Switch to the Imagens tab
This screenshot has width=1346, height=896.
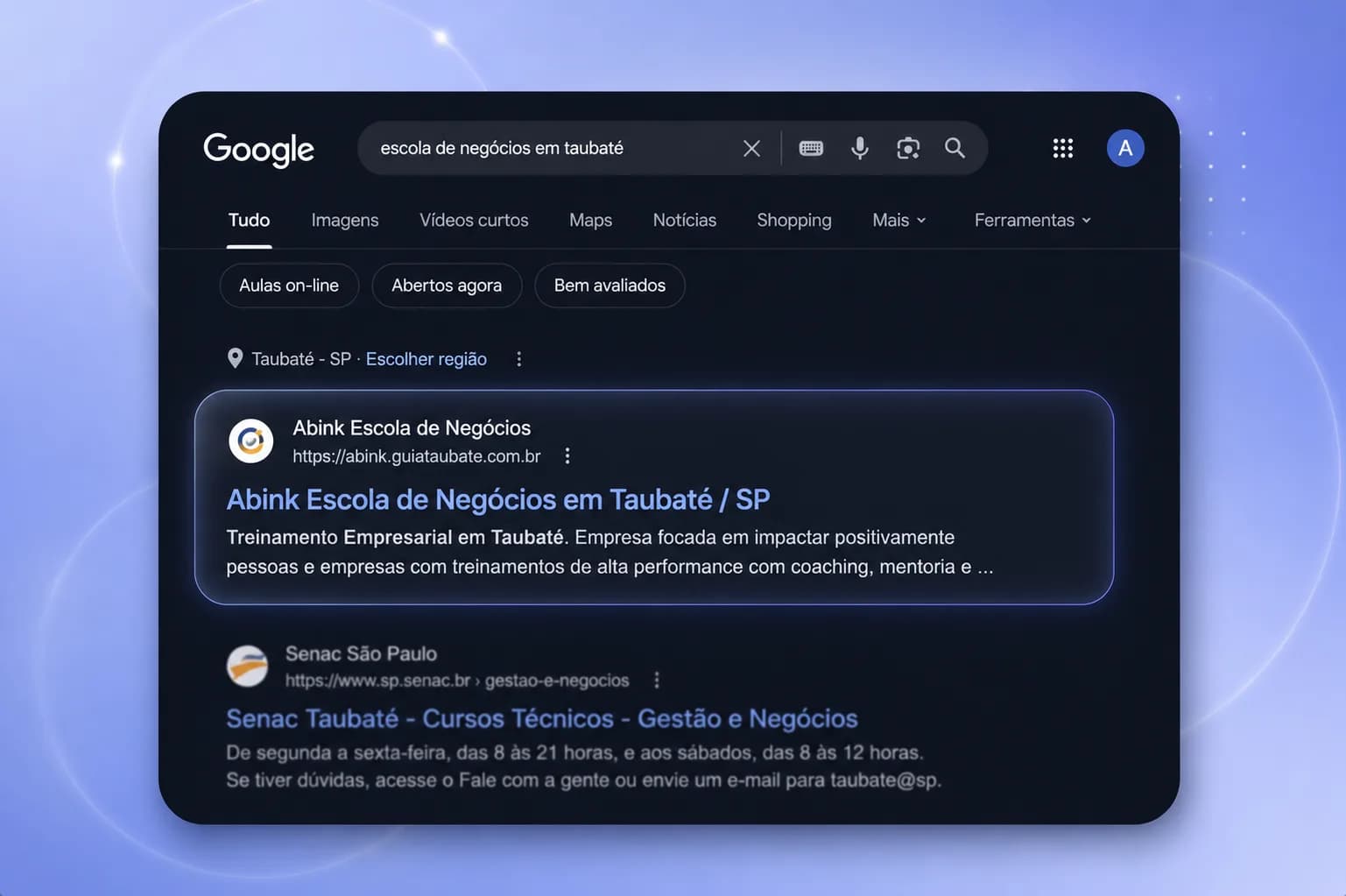click(x=345, y=220)
